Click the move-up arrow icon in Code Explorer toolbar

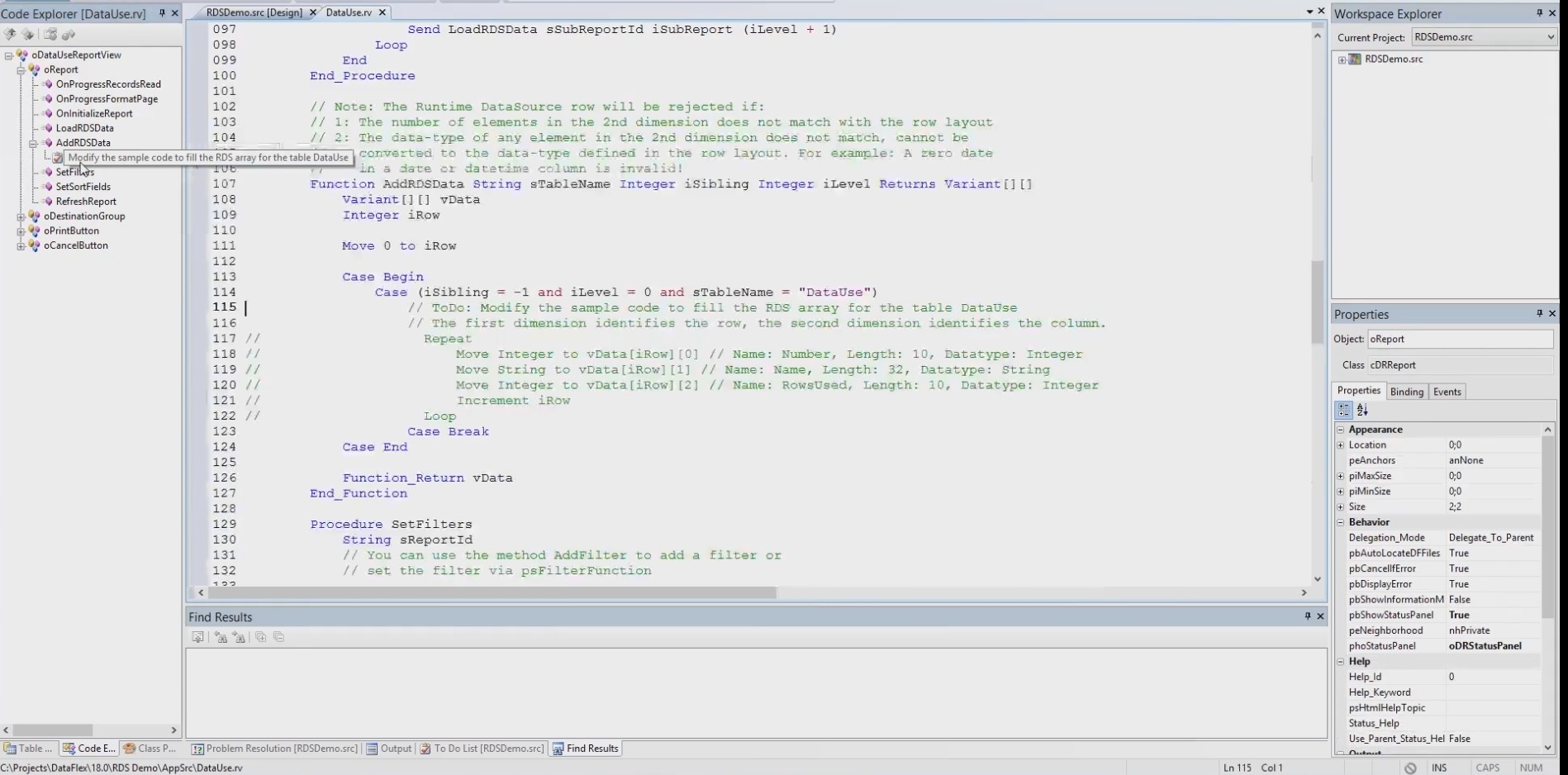click(x=10, y=35)
